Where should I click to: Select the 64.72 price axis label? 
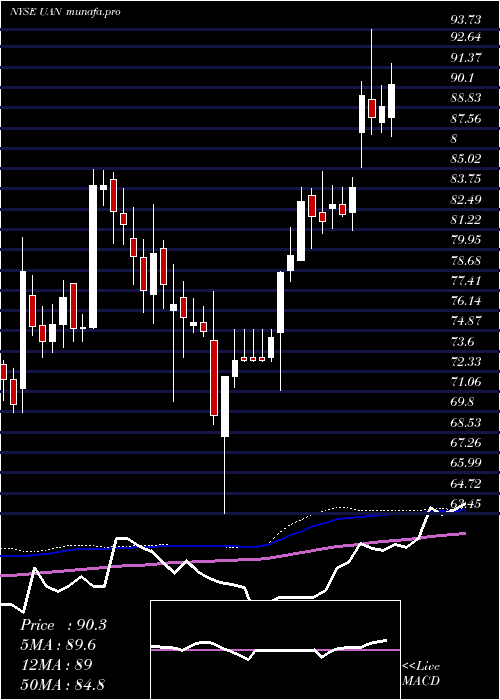point(466,483)
